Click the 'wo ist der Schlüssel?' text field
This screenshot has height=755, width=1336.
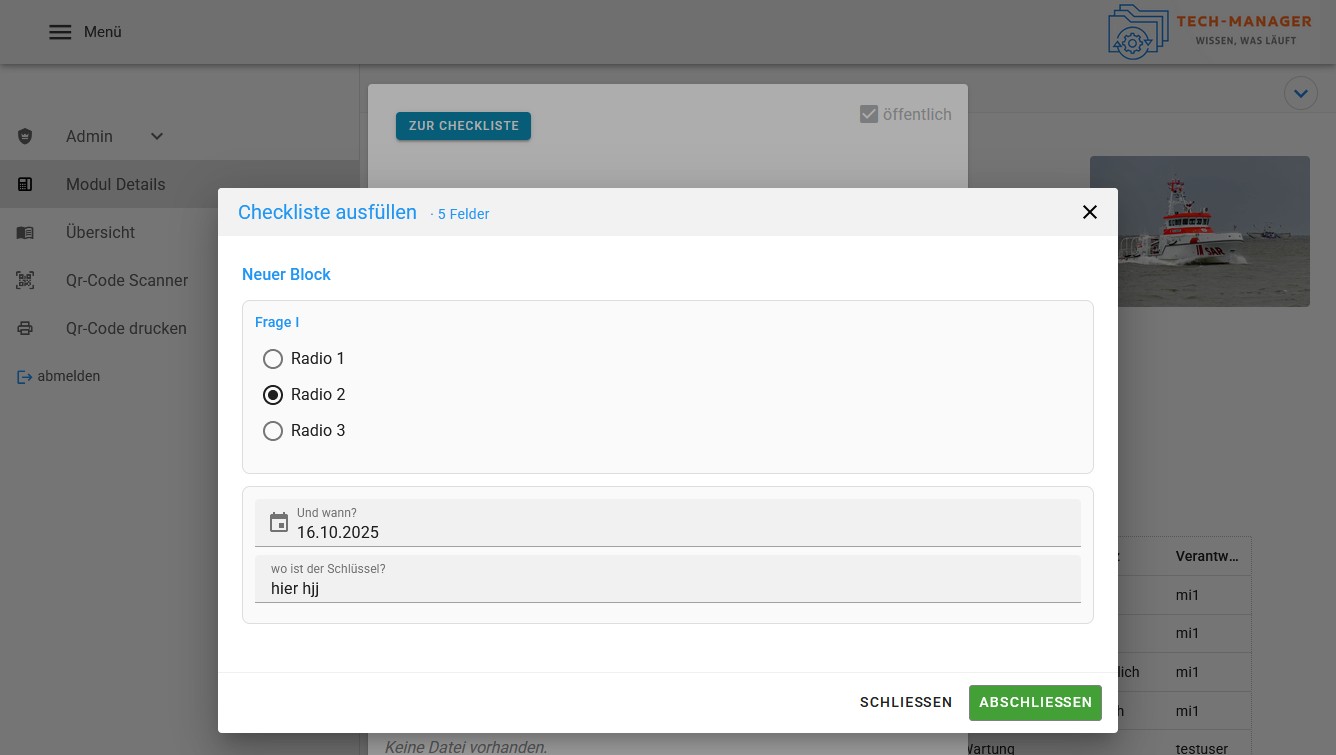(x=667, y=588)
